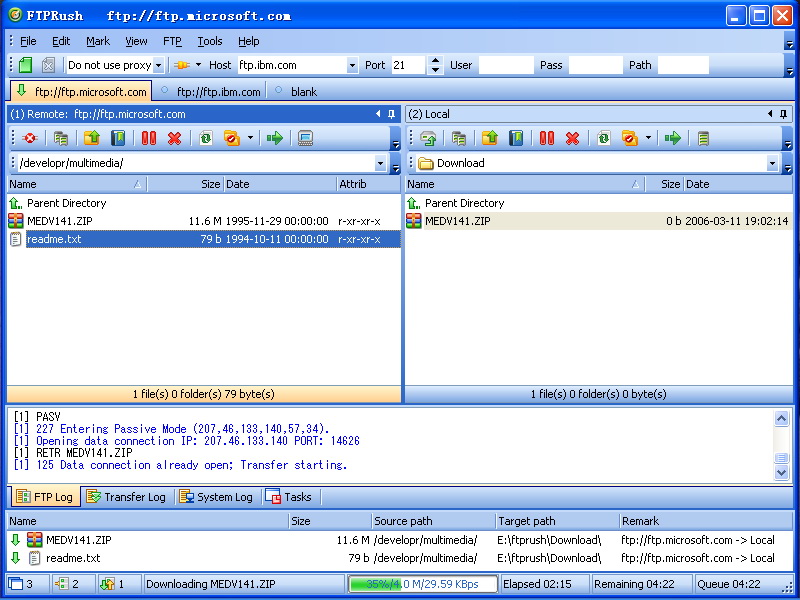This screenshot has width=800, height=600.
Task: Click red X delete in Remote pane
Action: pos(174,138)
